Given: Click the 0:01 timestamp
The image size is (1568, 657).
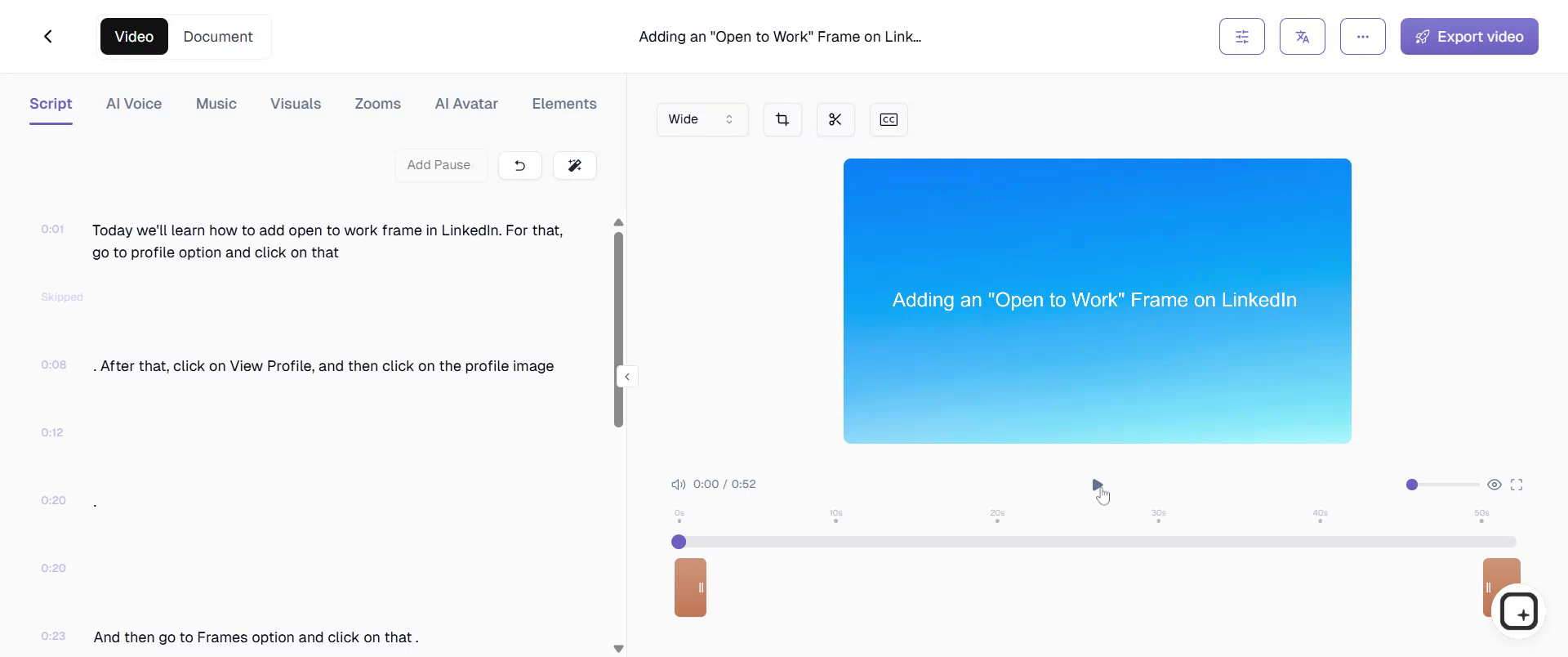Looking at the screenshot, I should (x=52, y=229).
